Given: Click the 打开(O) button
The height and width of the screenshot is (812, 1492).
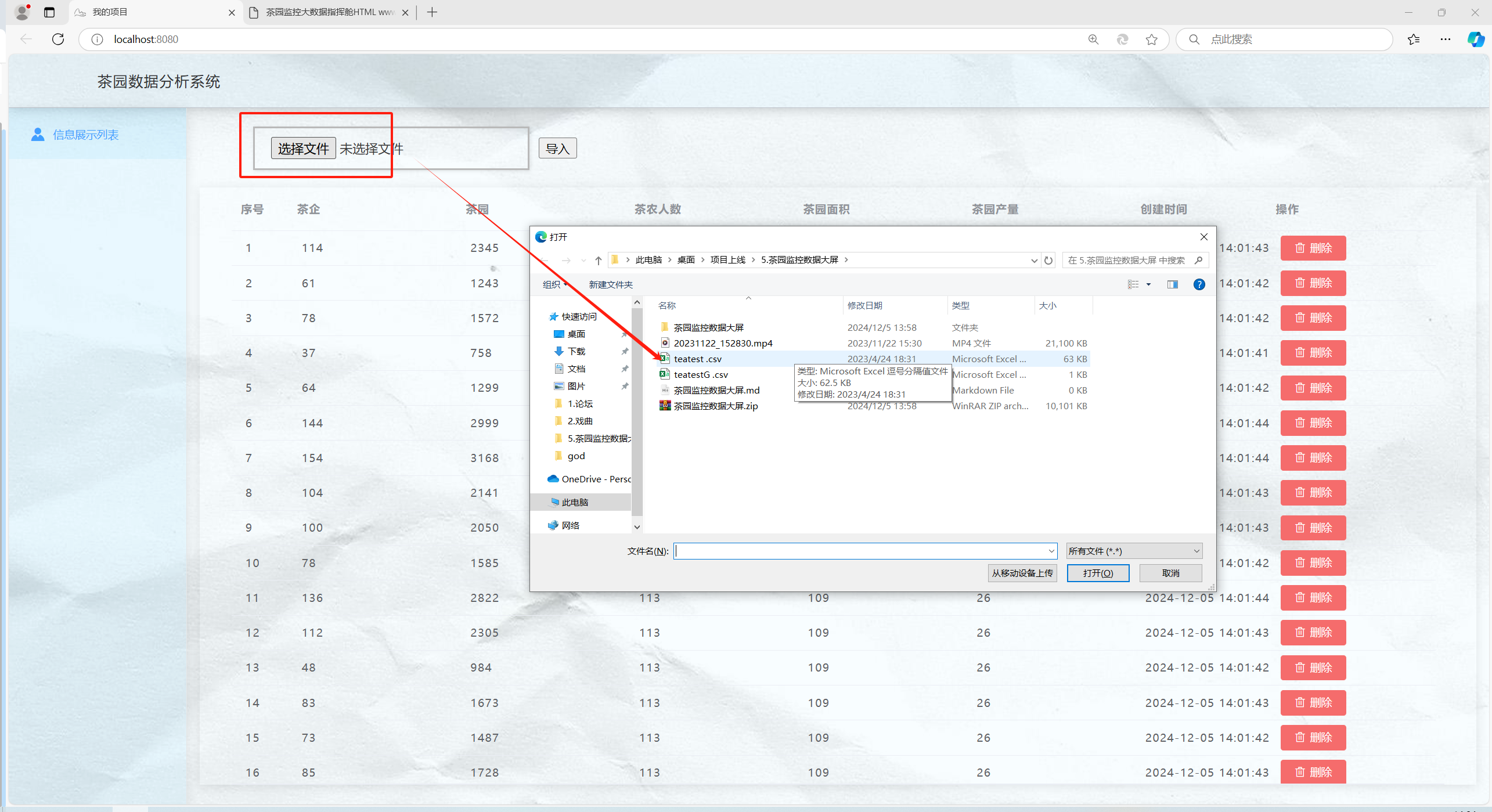Looking at the screenshot, I should (x=1097, y=573).
